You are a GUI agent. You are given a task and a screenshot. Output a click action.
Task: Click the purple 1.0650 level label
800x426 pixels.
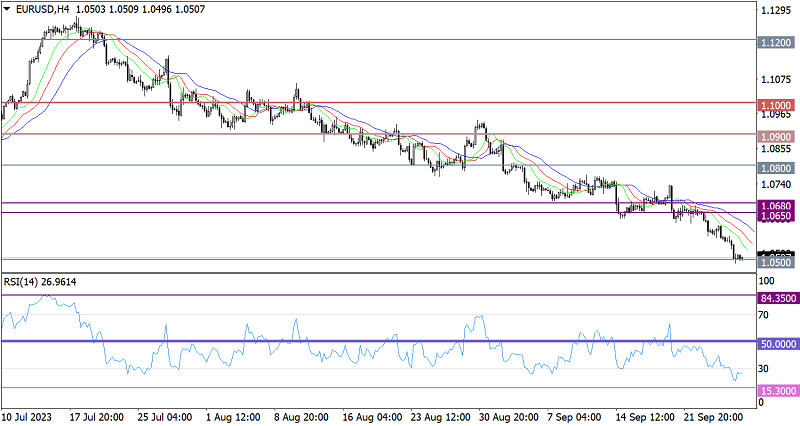pos(776,216)
